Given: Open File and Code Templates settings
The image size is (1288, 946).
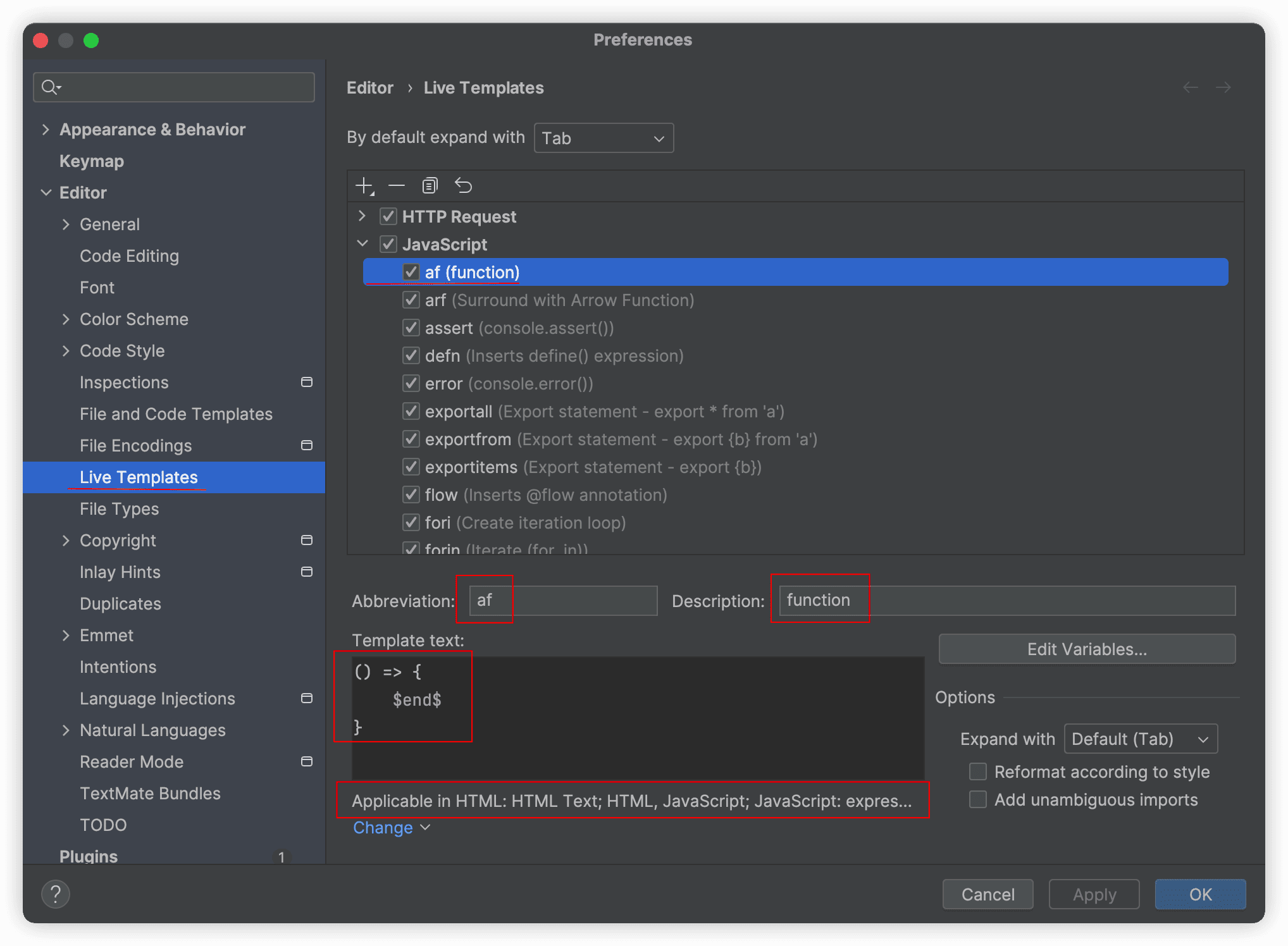Looking at the screenshot, I should (176, 414).
